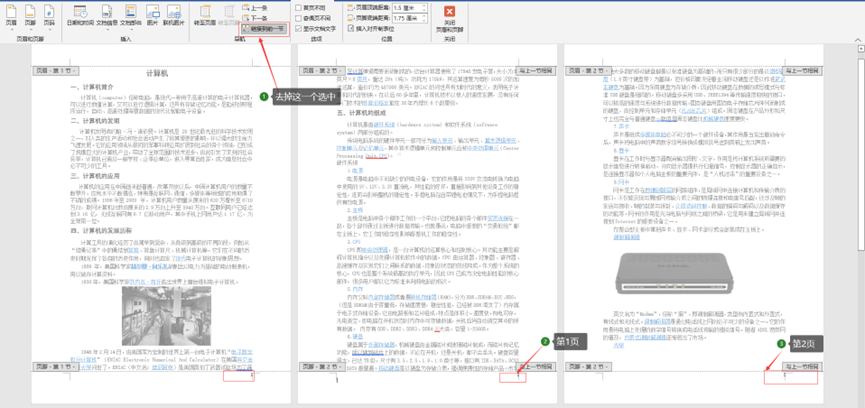
Task: Click 转至页脚 go to footer
Action: [228, 15]
